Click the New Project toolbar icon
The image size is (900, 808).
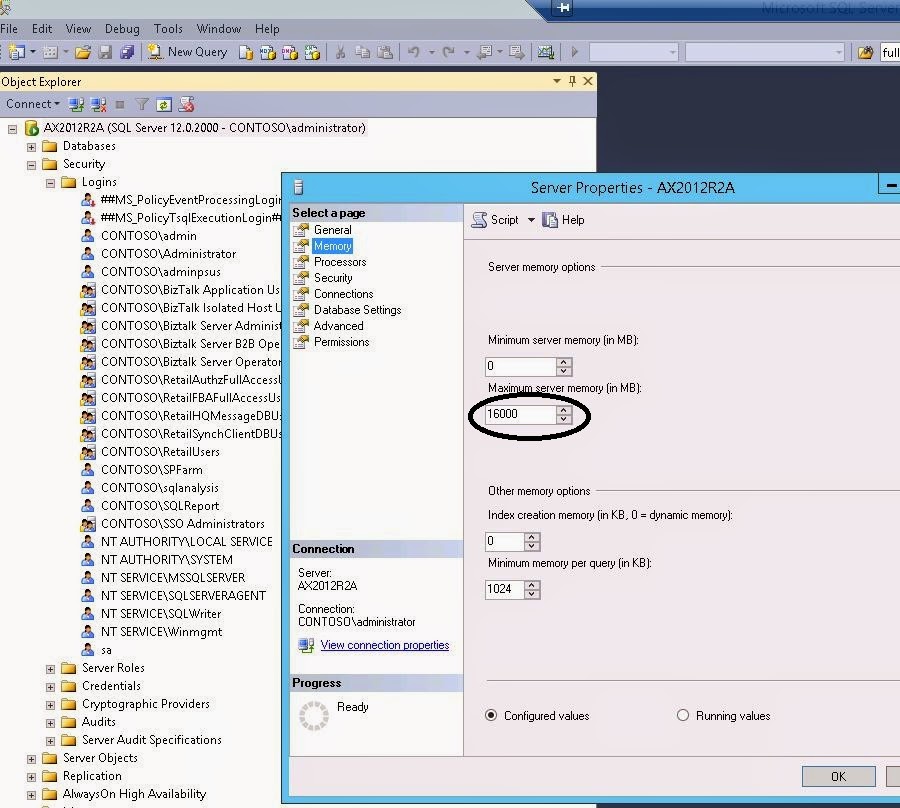click(17, 52)
